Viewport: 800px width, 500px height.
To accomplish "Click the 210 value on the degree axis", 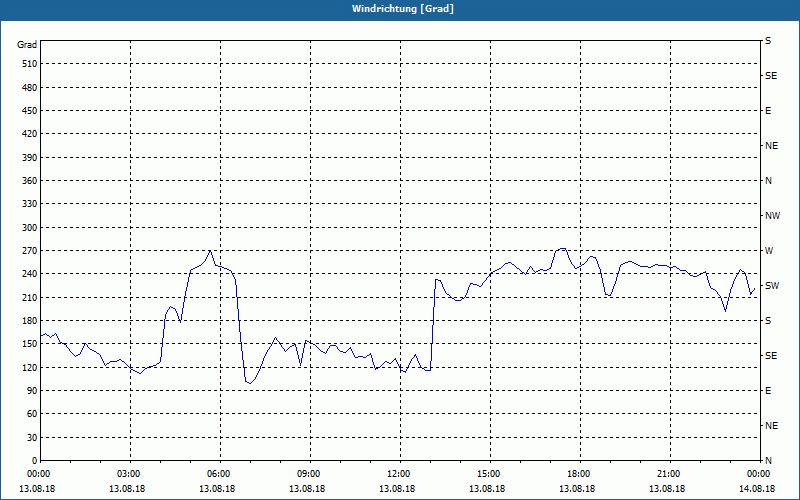I will (x=30, y=297).
